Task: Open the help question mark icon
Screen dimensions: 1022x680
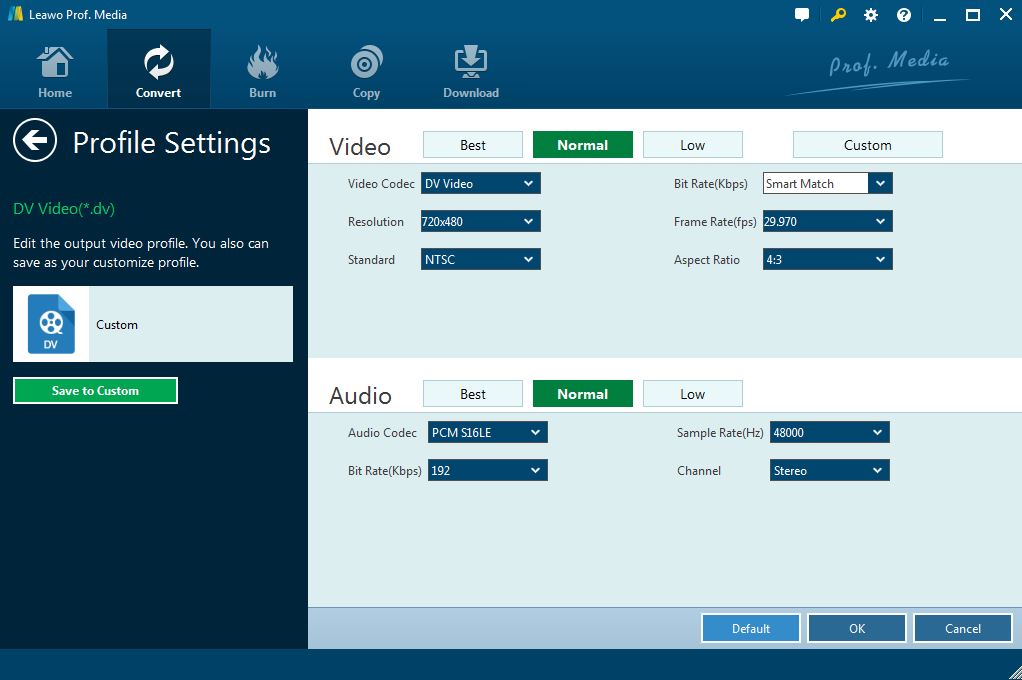Action: [904, 15]
